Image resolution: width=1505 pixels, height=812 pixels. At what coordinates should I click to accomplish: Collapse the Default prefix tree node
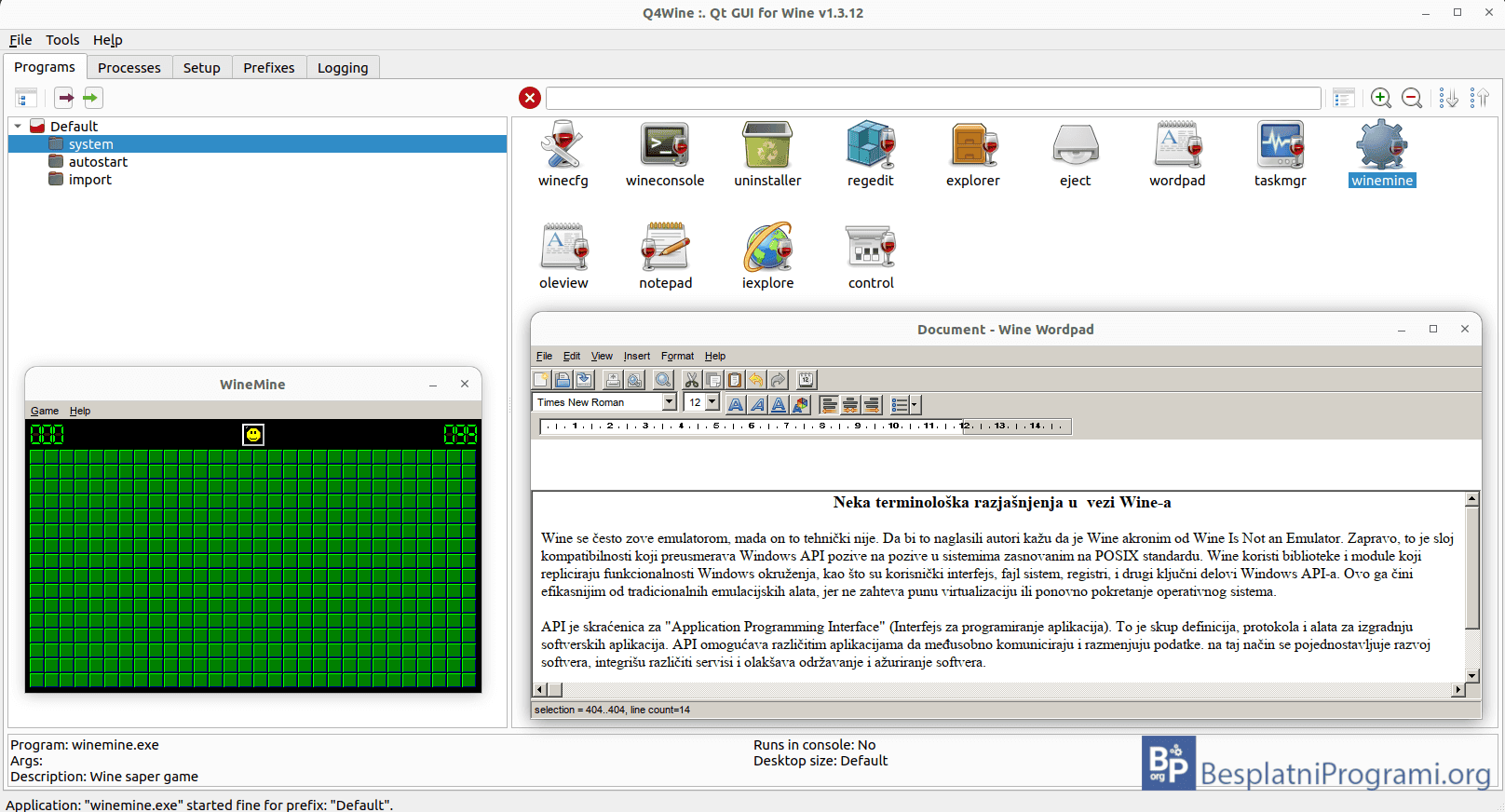coord(18,126)
